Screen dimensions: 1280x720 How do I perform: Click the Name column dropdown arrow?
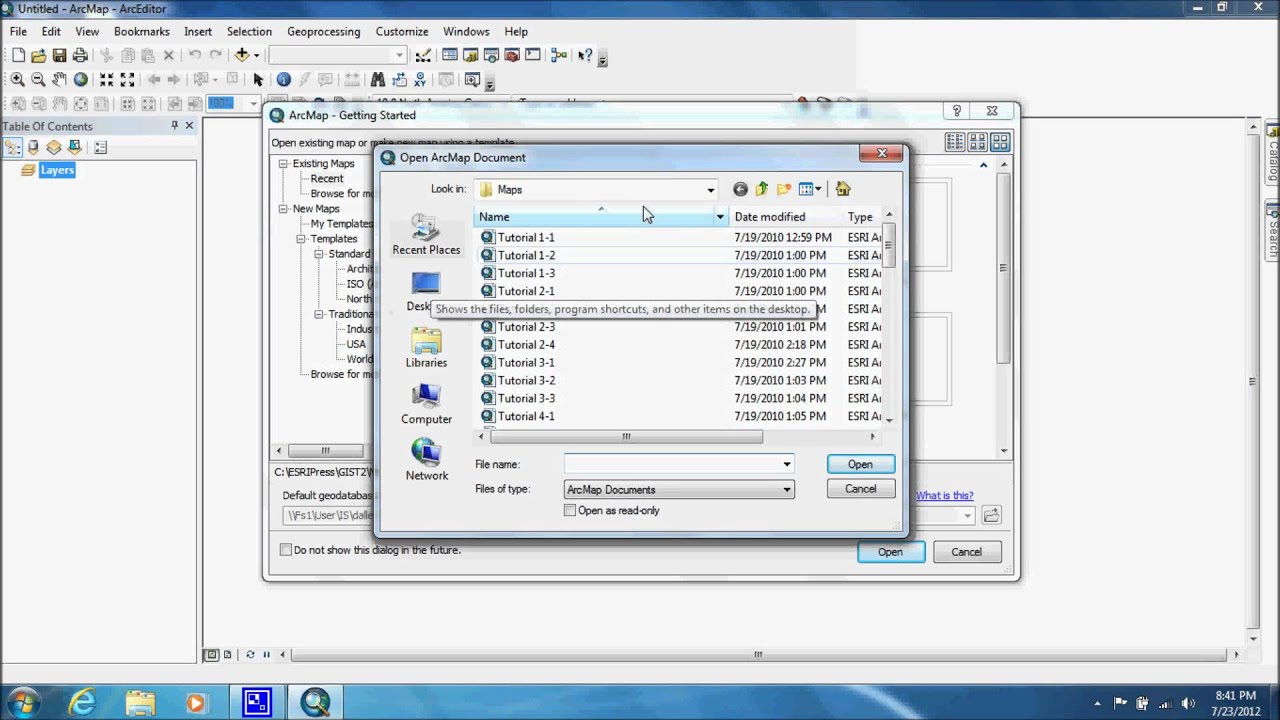[719, 217]
